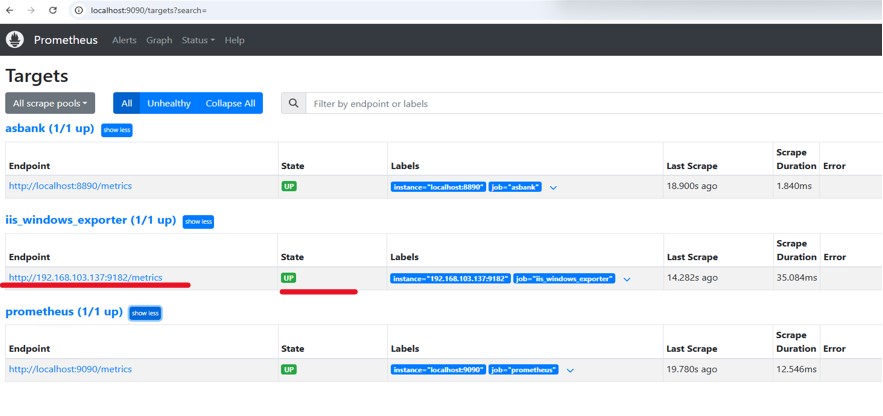Show only Unhealthy targets

coord(169,103)
